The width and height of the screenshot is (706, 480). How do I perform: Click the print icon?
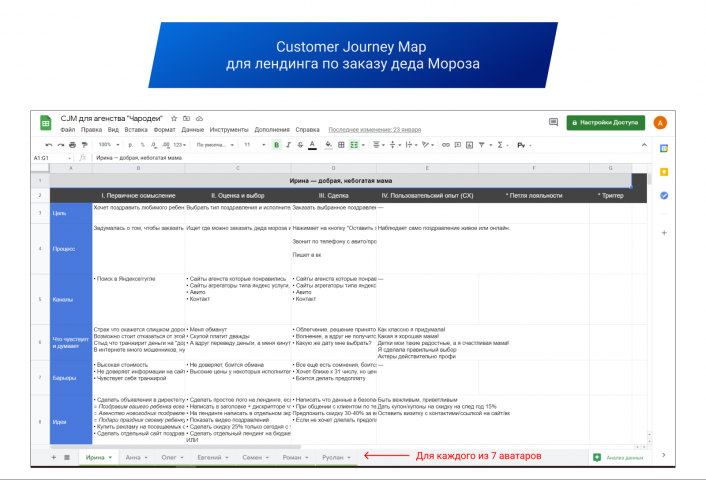72,145
